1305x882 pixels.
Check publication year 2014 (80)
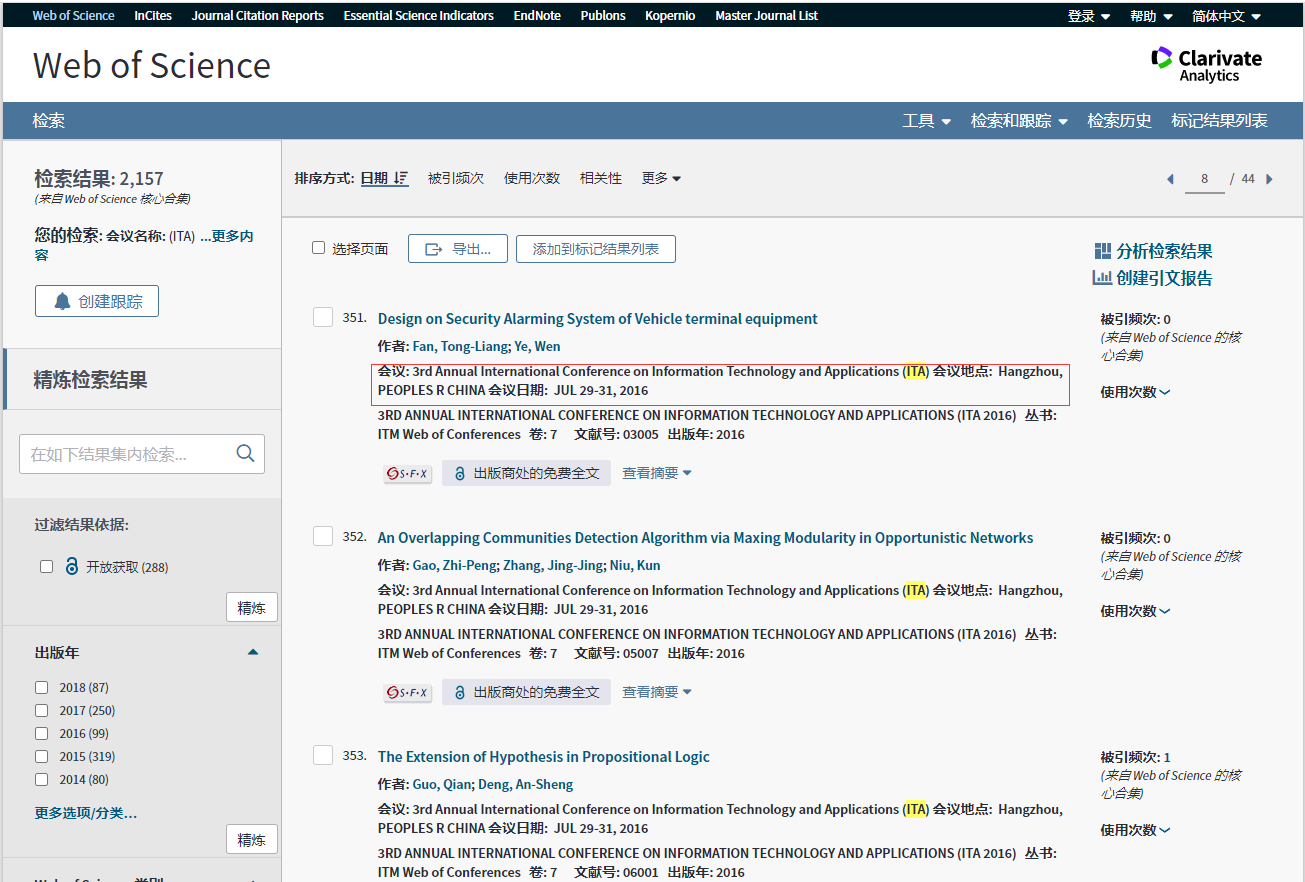click(42, 779)
